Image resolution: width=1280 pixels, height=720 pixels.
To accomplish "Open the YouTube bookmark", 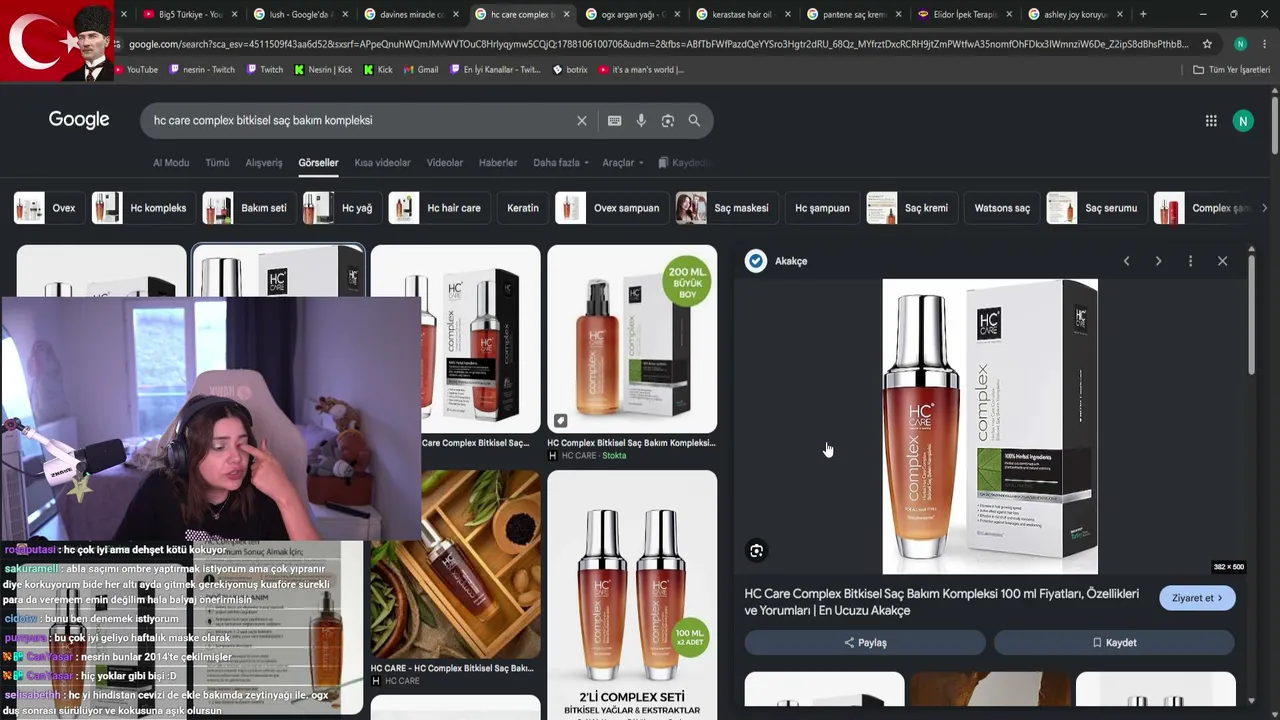I will click(x=135, y=70).
